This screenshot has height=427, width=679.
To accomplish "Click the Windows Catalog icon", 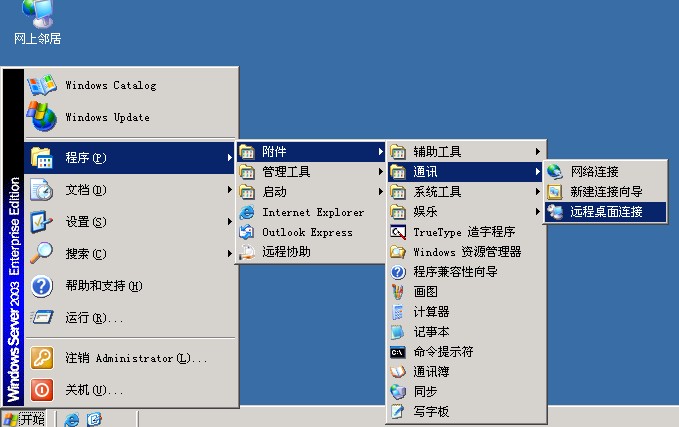I will (x=42, y=85).
